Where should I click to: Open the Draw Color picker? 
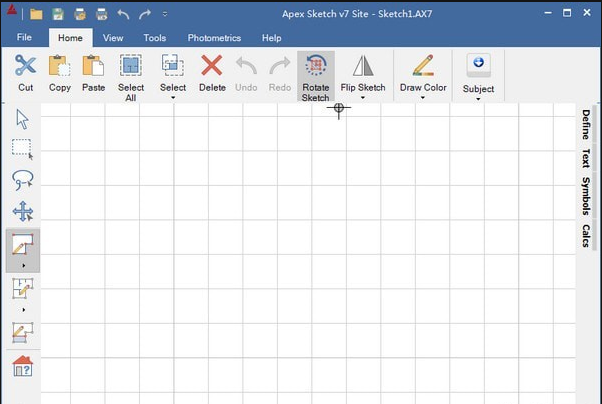coord(423,76)
